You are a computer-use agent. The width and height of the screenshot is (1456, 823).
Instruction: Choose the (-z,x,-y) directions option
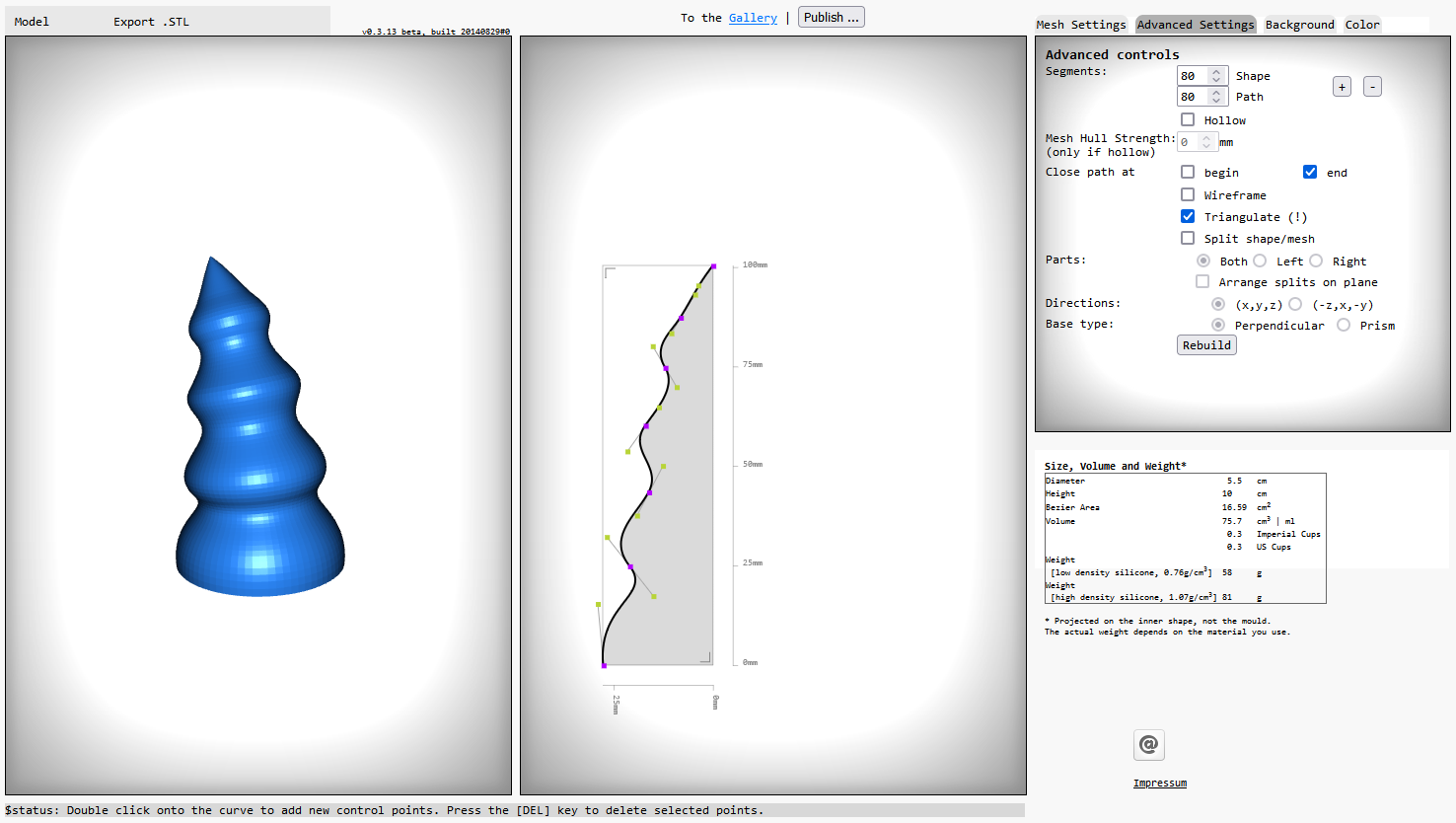(x=1295, y=304)
